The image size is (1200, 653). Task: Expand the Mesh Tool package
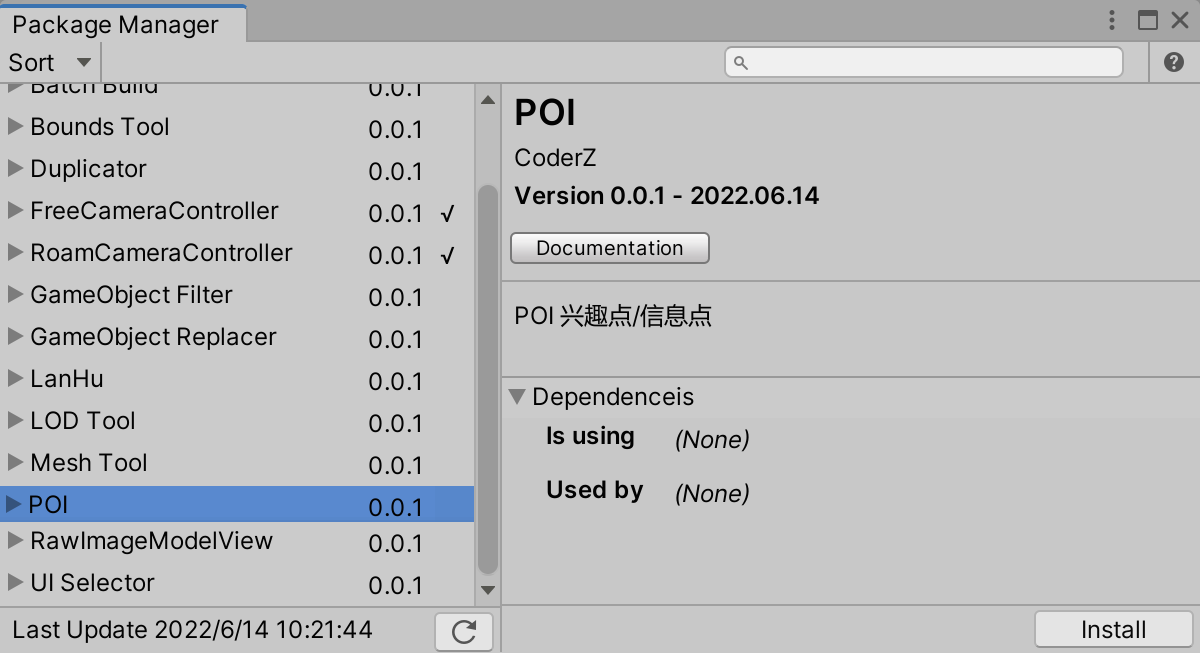pos(14,462)
